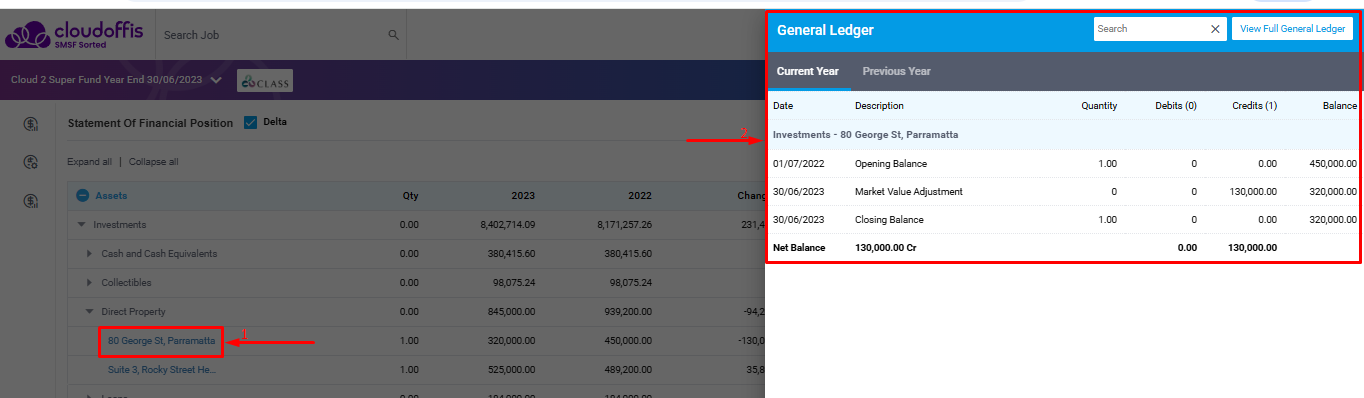Click the Class software logo badge

tap(265, 81)
